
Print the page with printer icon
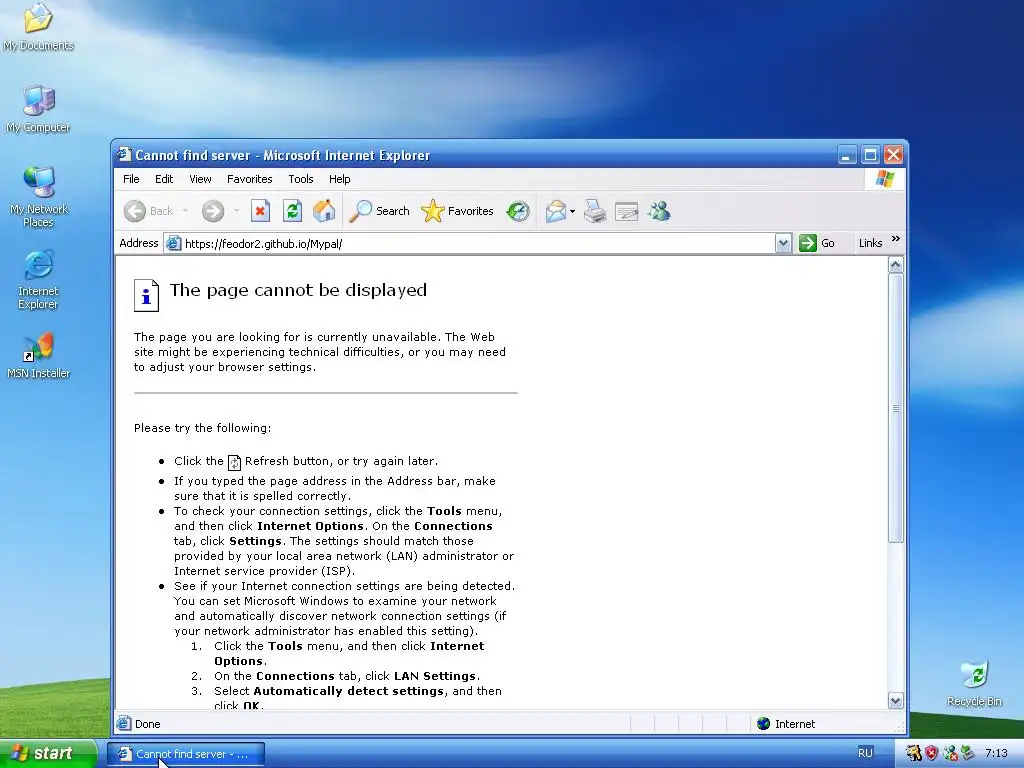click(x=595, y=211)
